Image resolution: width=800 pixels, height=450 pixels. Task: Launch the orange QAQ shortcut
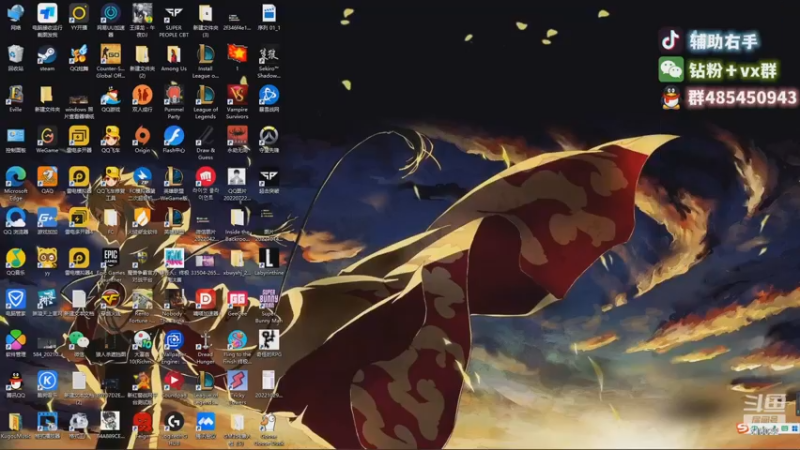[x=47, y=178]
